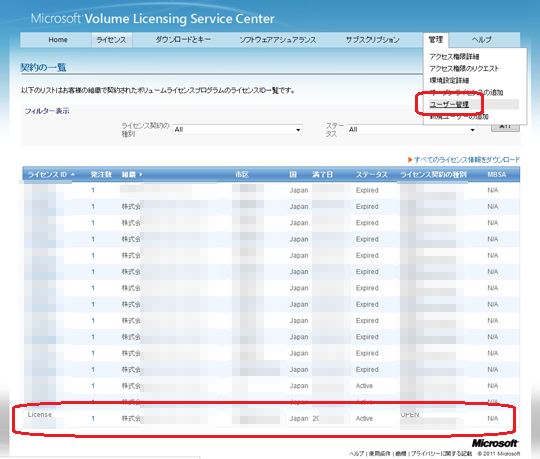Sort by ライセンス ID column arrow
Viewport: 540px width, 459px height.
(73, 175)
